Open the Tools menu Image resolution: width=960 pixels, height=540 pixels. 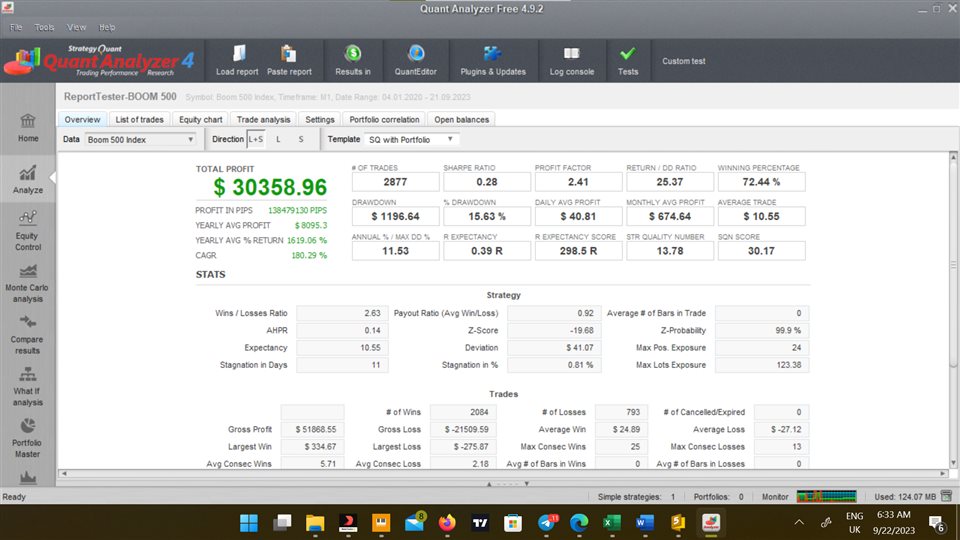click(x=45, y=27)
